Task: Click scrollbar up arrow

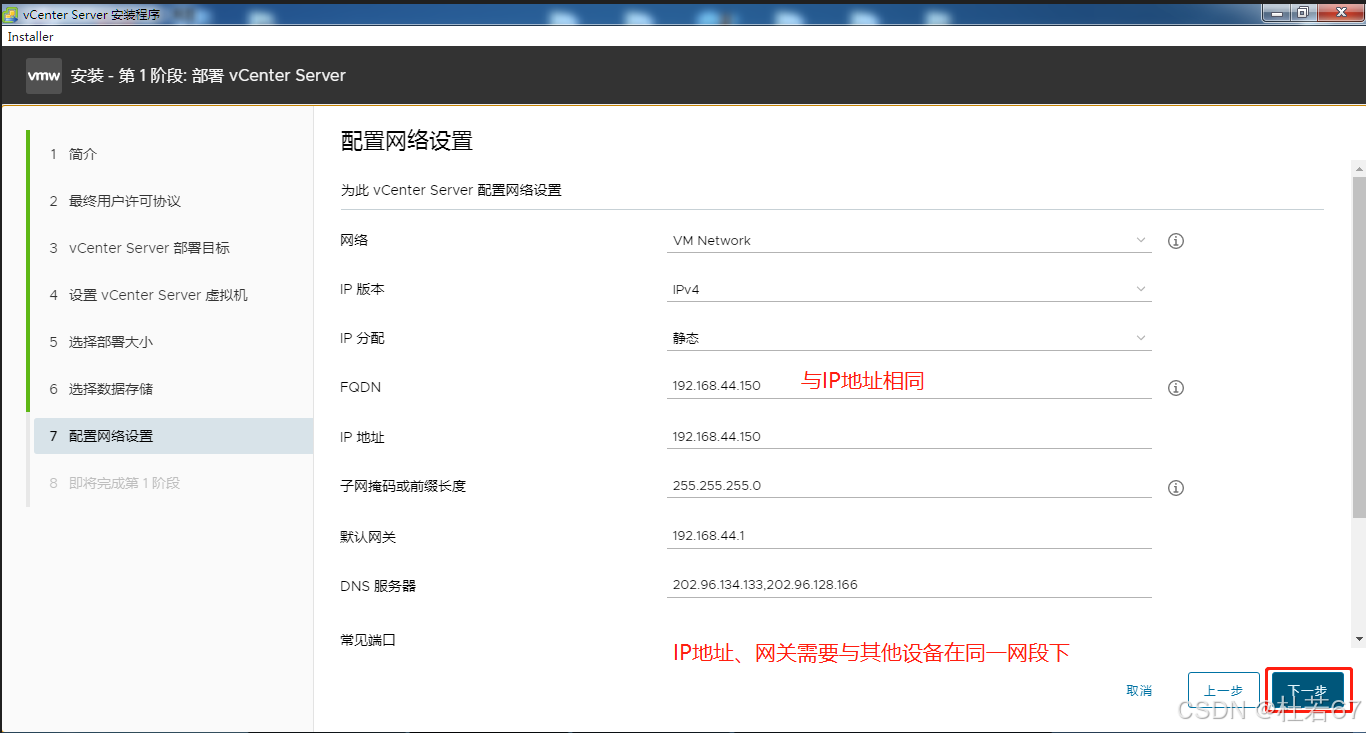Action: (1359, 168)
